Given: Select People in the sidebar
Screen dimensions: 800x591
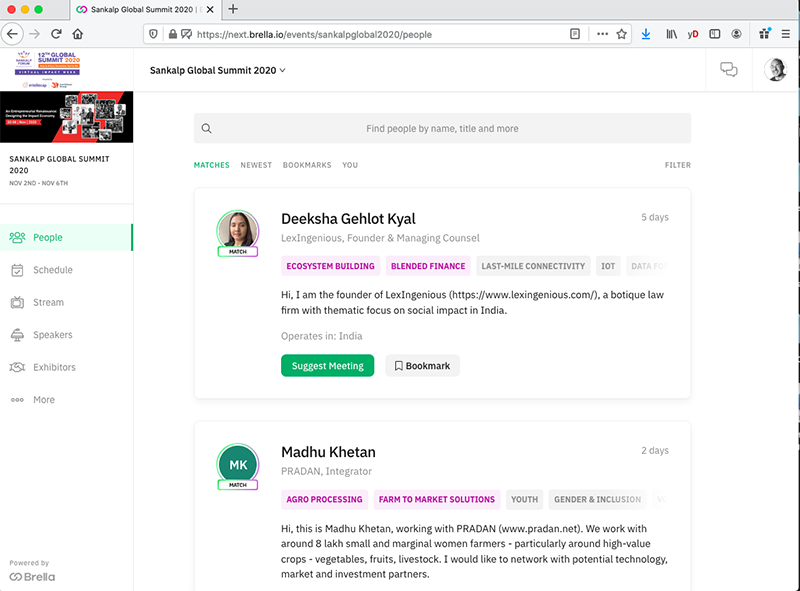Looking at the screenshot, I should coord(66,237).
